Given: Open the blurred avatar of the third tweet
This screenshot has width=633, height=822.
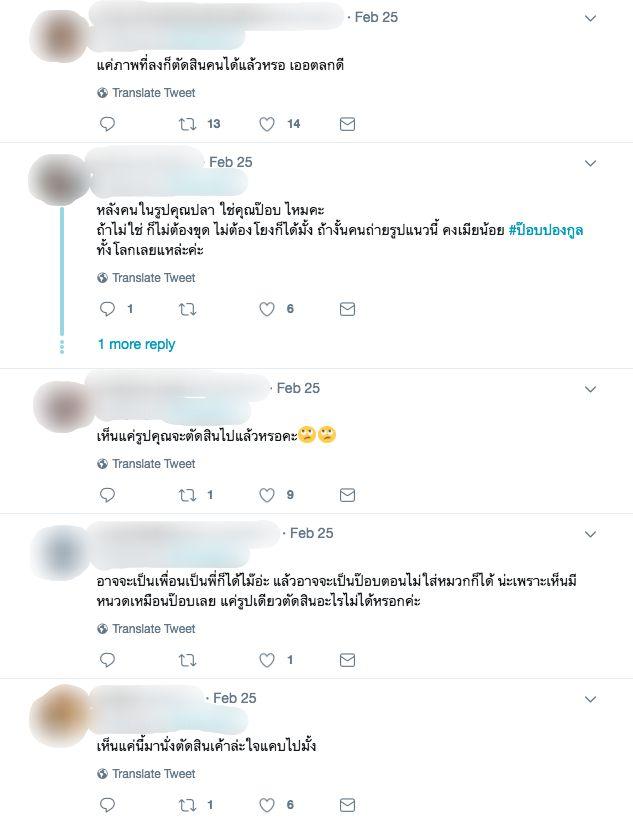Looking at the screenshot, I should point(62,407).
